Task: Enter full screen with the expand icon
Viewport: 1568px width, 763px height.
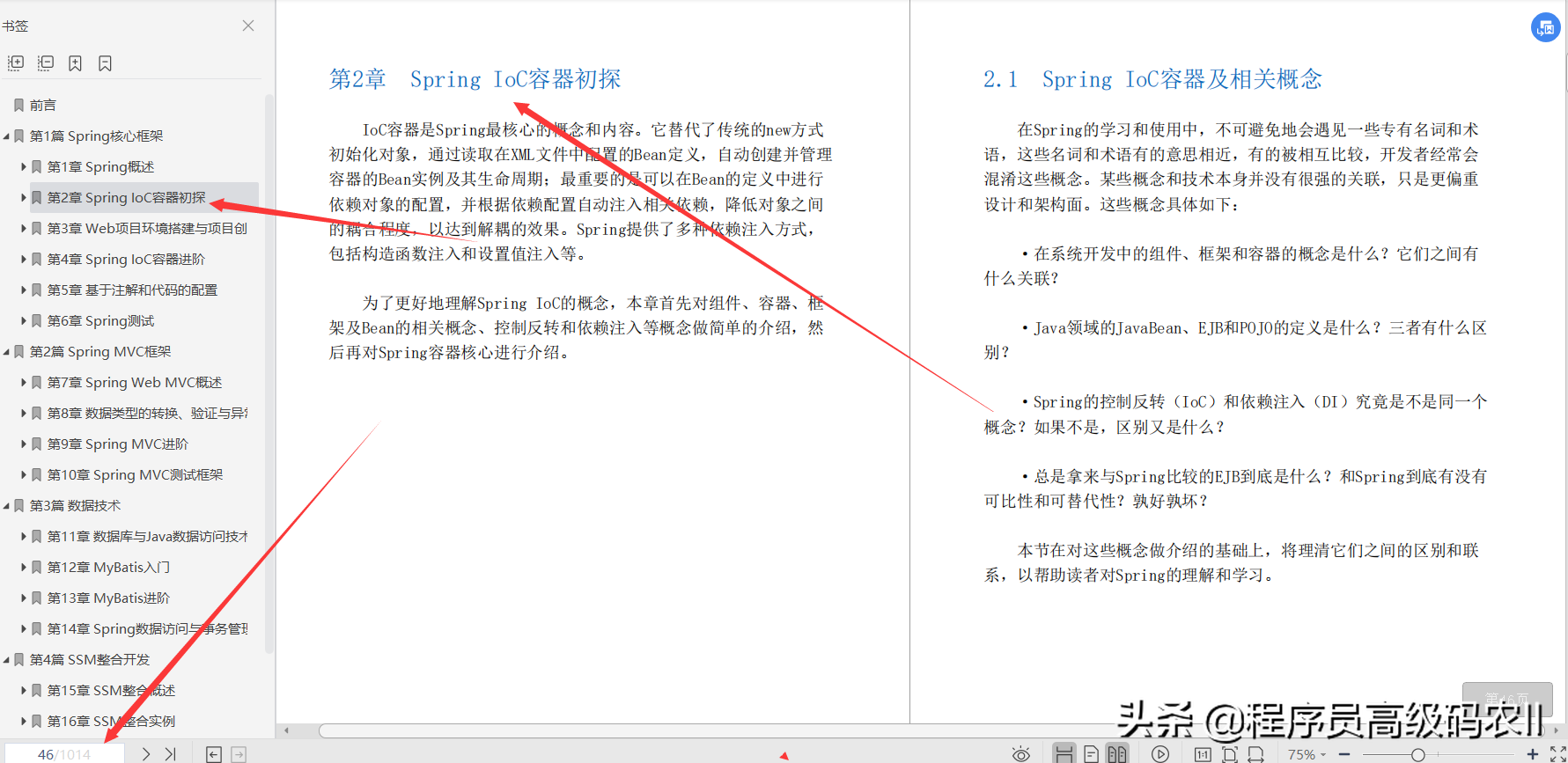Action: coord(1557,754)
